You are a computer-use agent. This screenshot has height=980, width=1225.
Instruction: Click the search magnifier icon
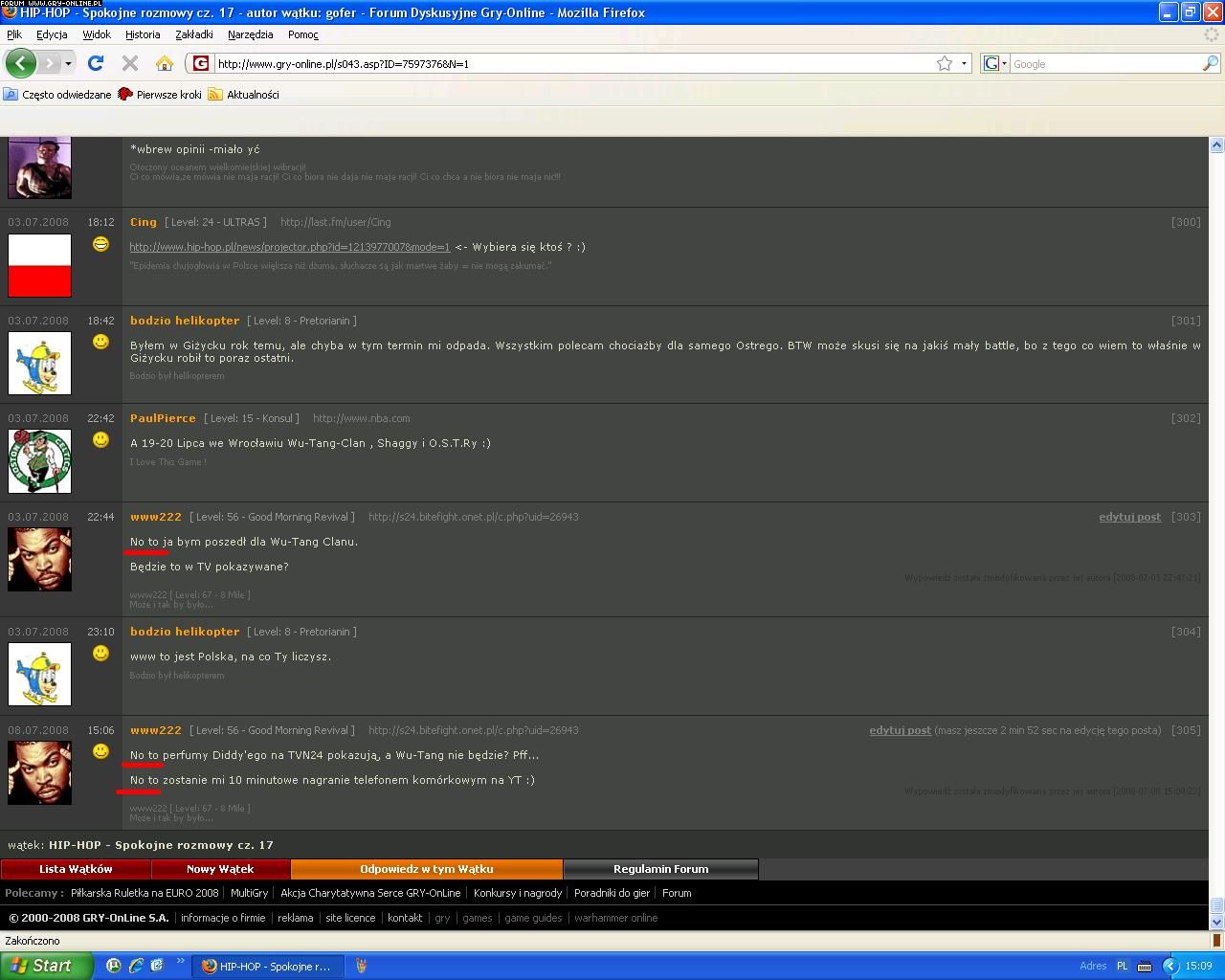point(1210,64)
